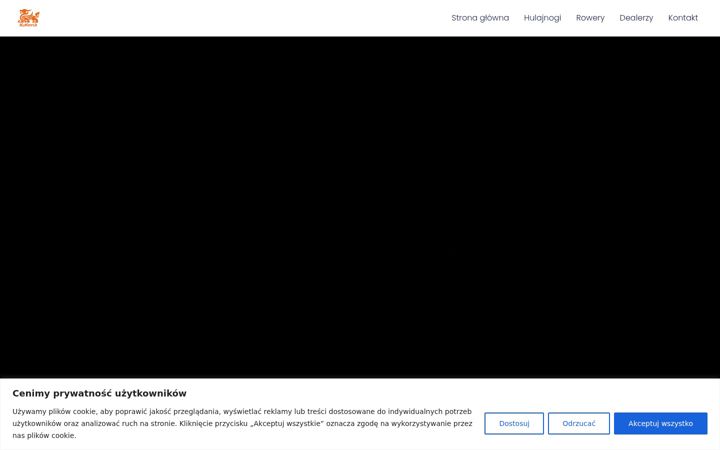Open the Kontakt page
This screenshot has height=450, width=720.
(x=683, y=18)
